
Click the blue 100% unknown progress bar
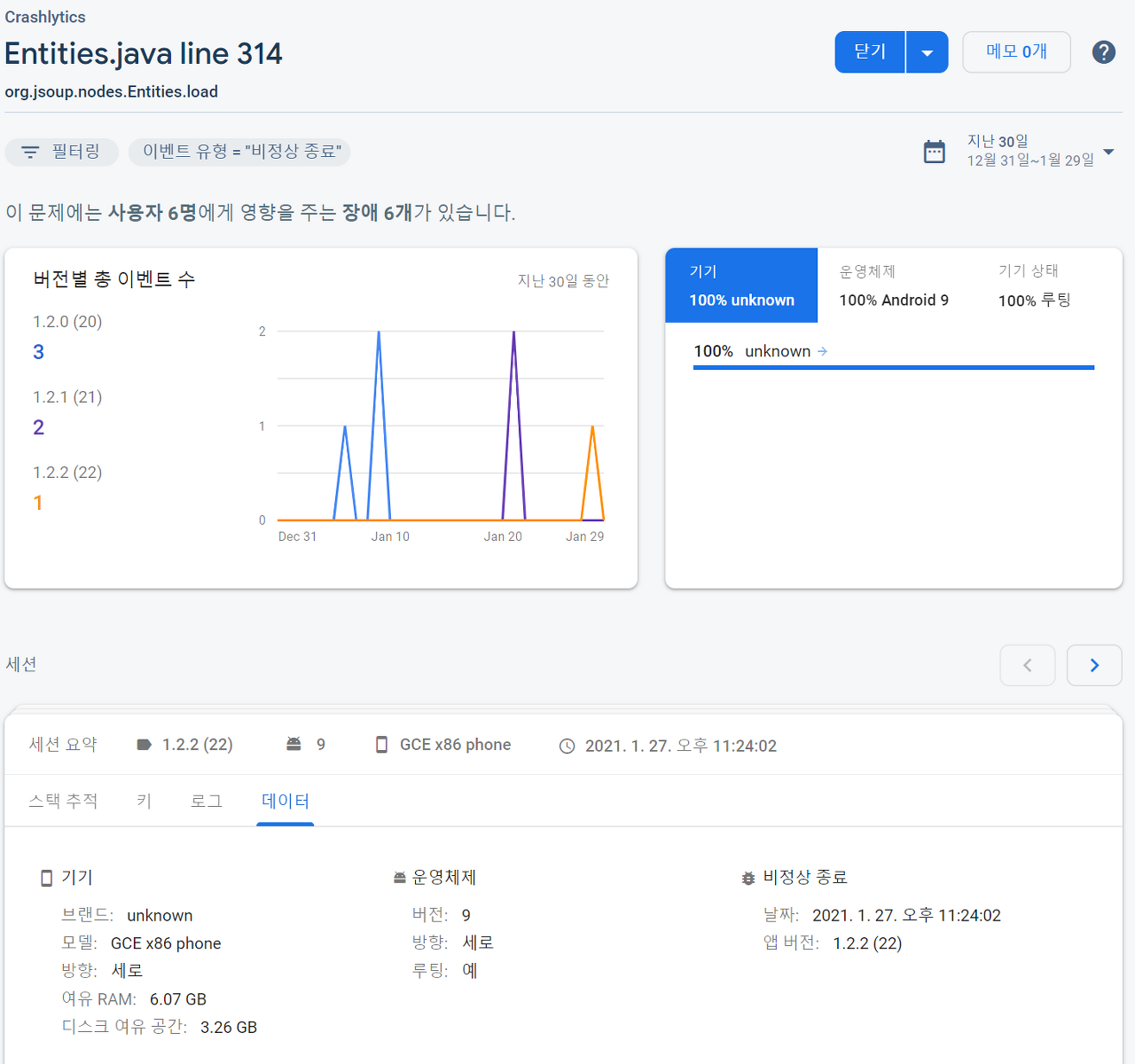(893, 367)
